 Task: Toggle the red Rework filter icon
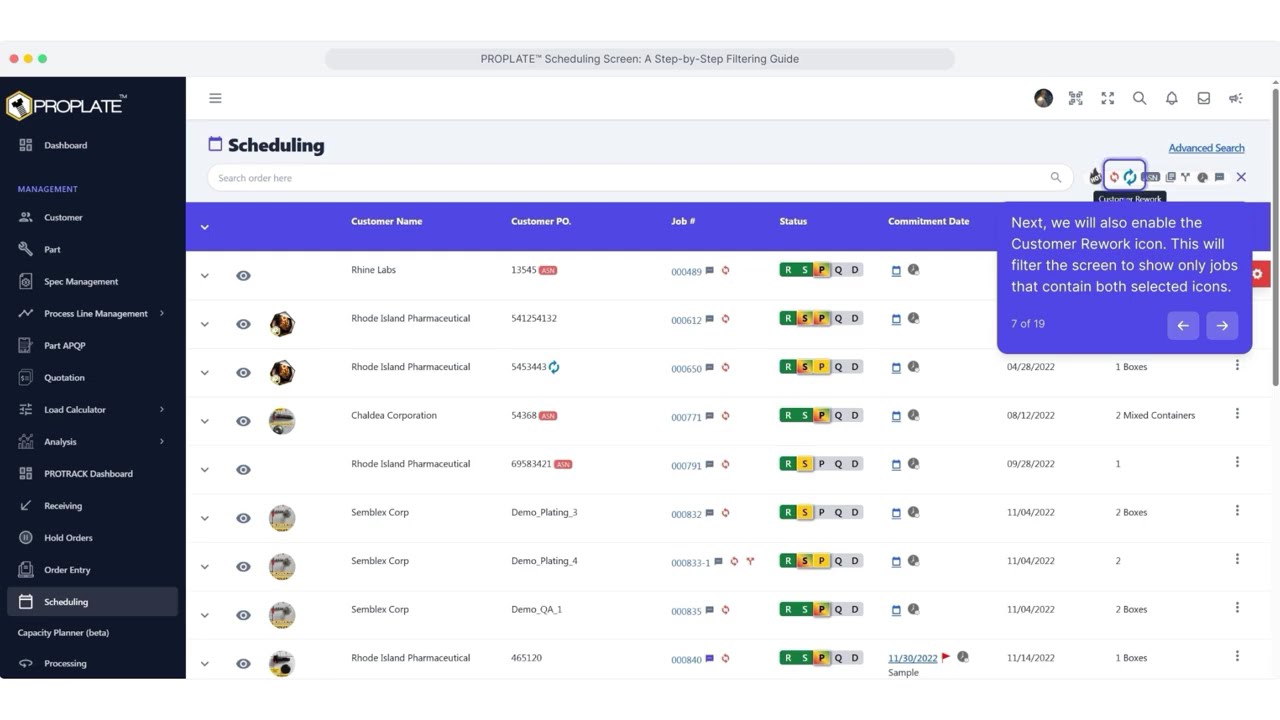pos(1114,177)
